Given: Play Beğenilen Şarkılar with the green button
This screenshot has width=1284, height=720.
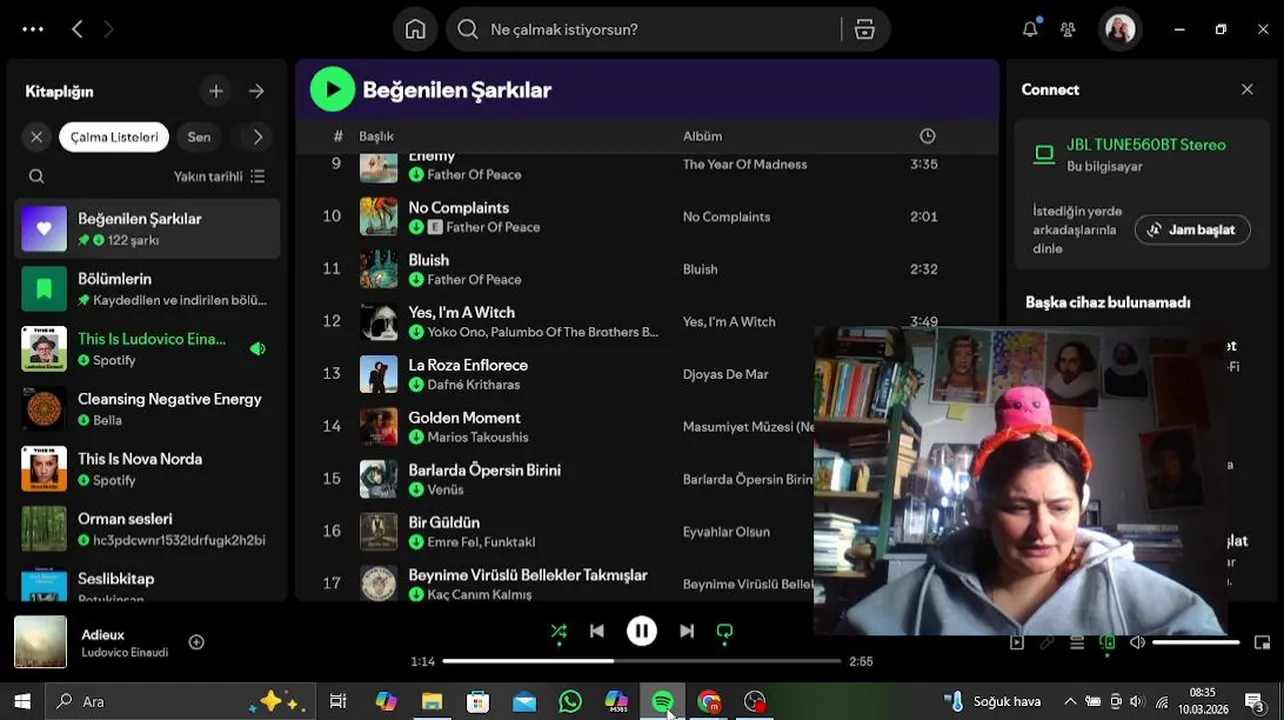Looking at the screenshot, I should pos(333,90).
